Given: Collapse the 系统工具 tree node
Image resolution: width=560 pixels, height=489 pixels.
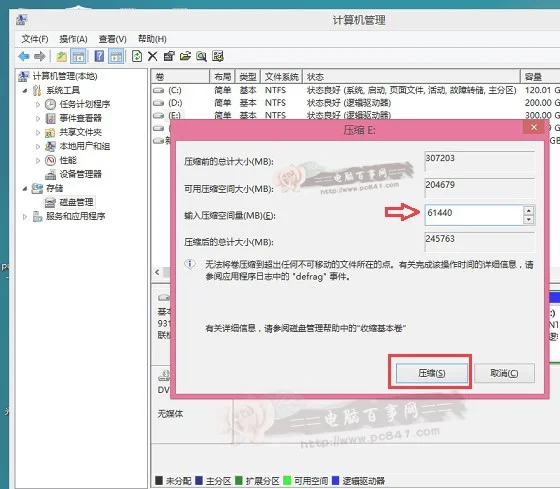Looking at the screenshot, I should (x=25, y=90).
